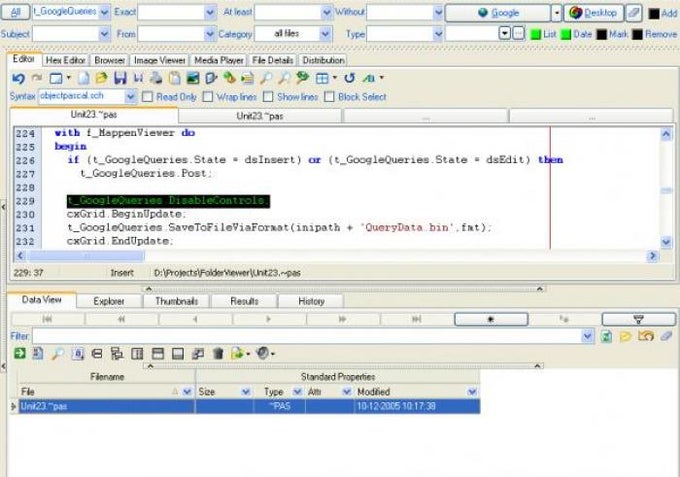Click the eraser icon next to Desktop button
The height and width of the screenshot is (477, 680).
[634, 13]
